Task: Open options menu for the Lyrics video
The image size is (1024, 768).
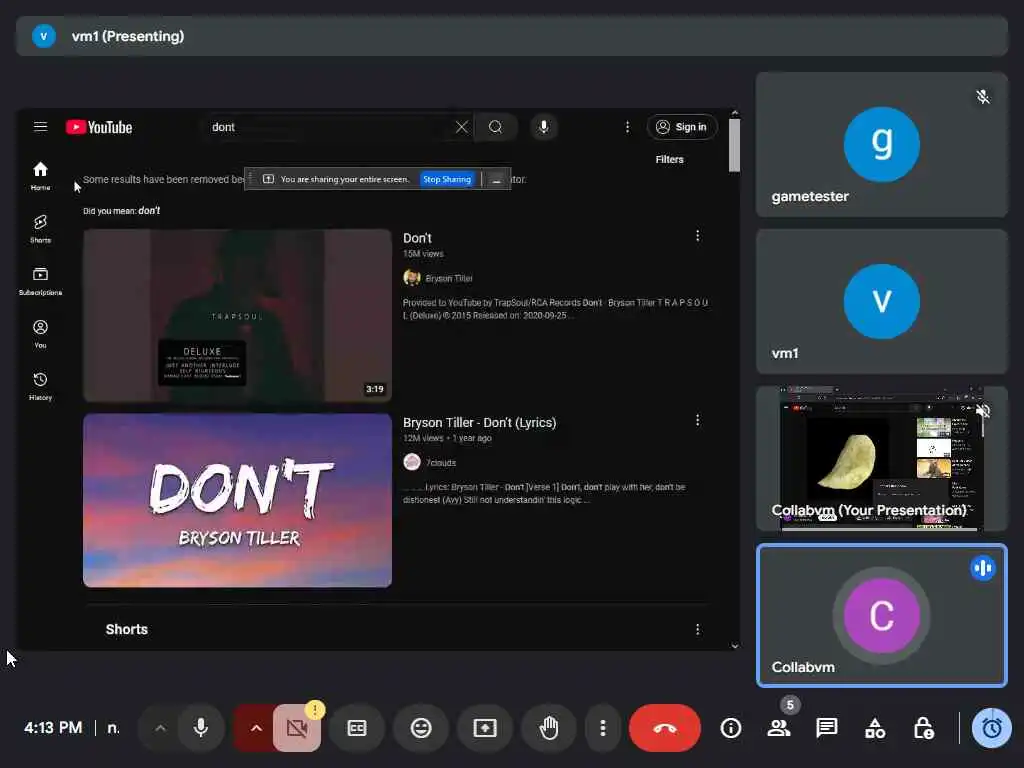Action: (x=697, y=420)
